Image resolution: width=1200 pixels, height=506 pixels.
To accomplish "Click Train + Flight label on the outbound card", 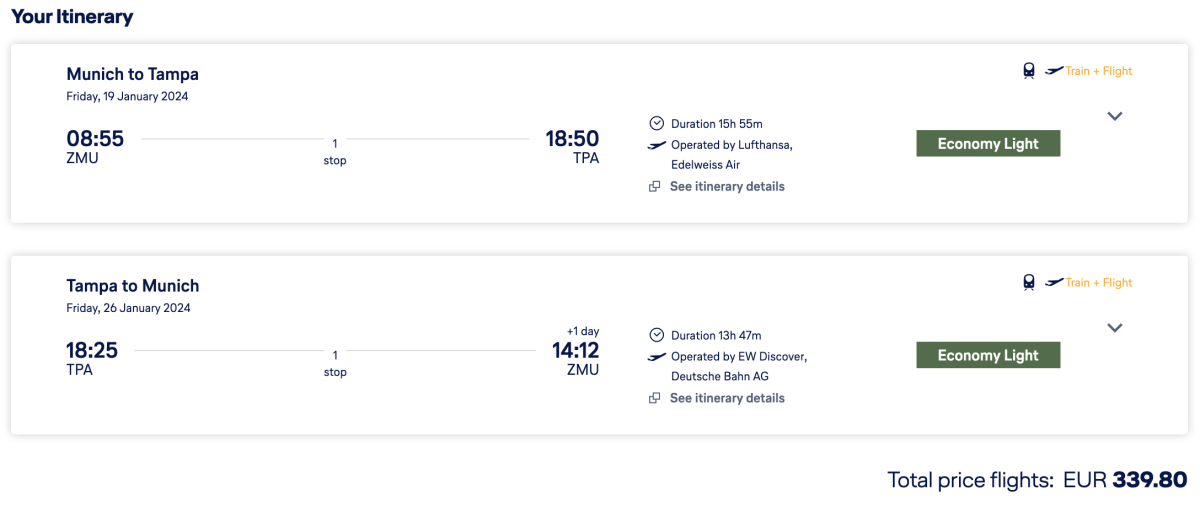I will pos(1098,71).
